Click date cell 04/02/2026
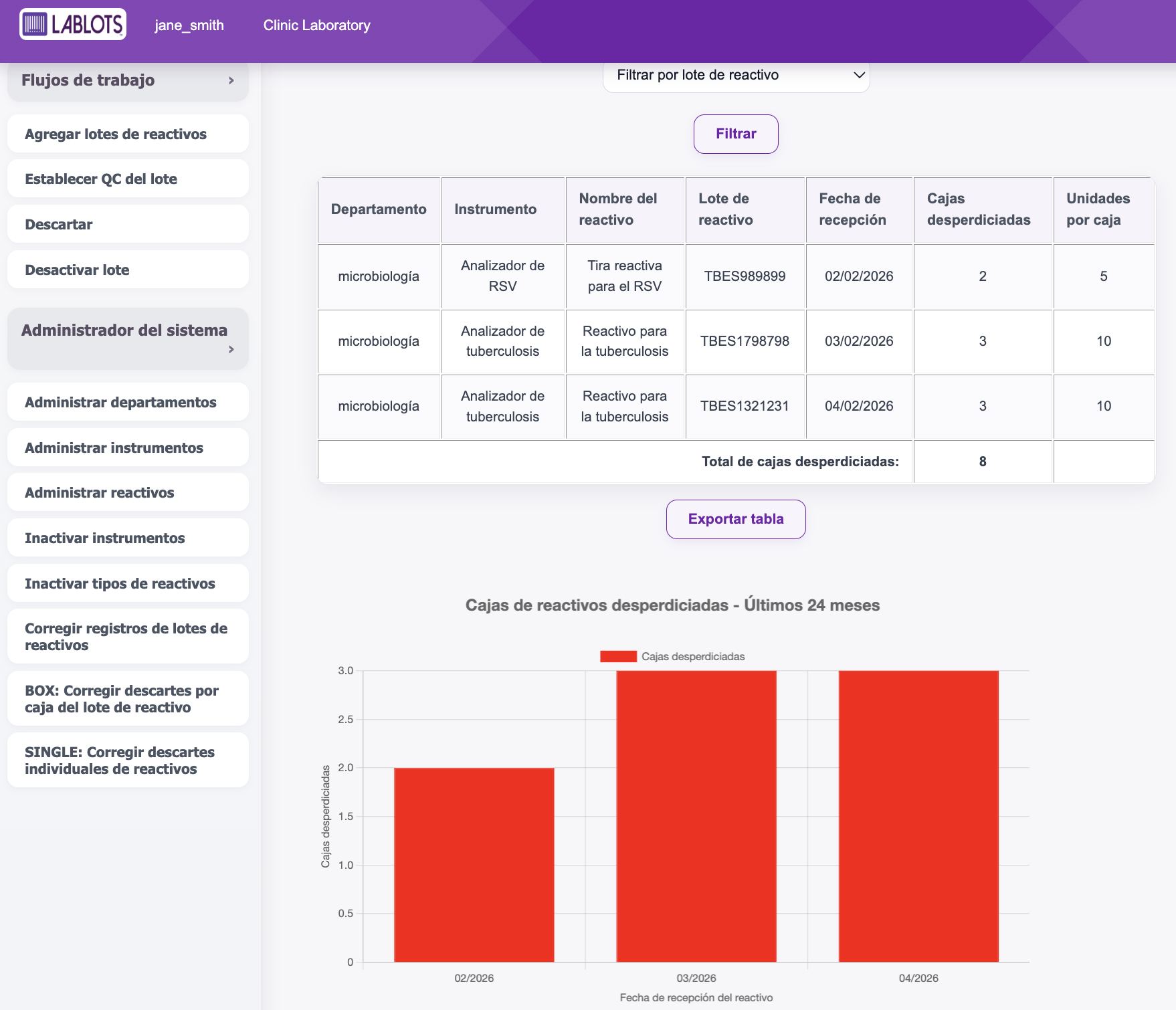 859,406
